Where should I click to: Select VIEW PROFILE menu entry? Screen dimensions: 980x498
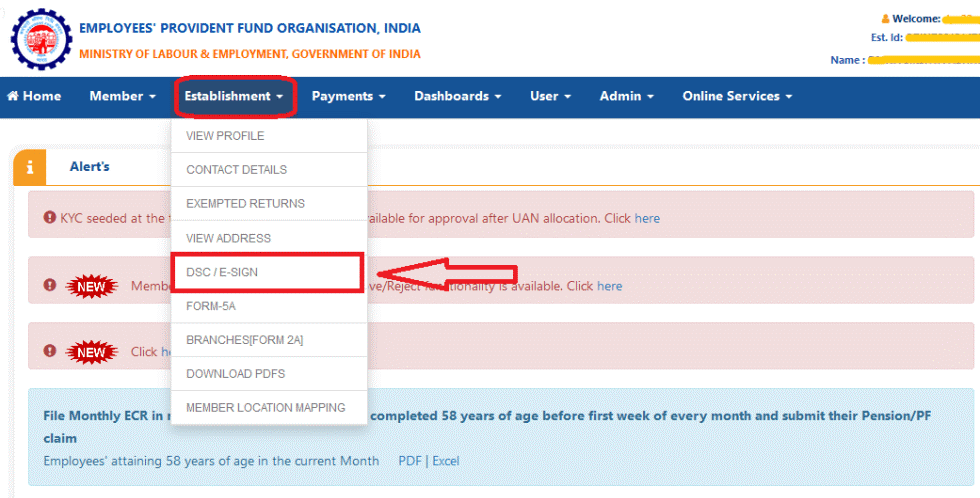pyautogui.click(x=269, y=136)
